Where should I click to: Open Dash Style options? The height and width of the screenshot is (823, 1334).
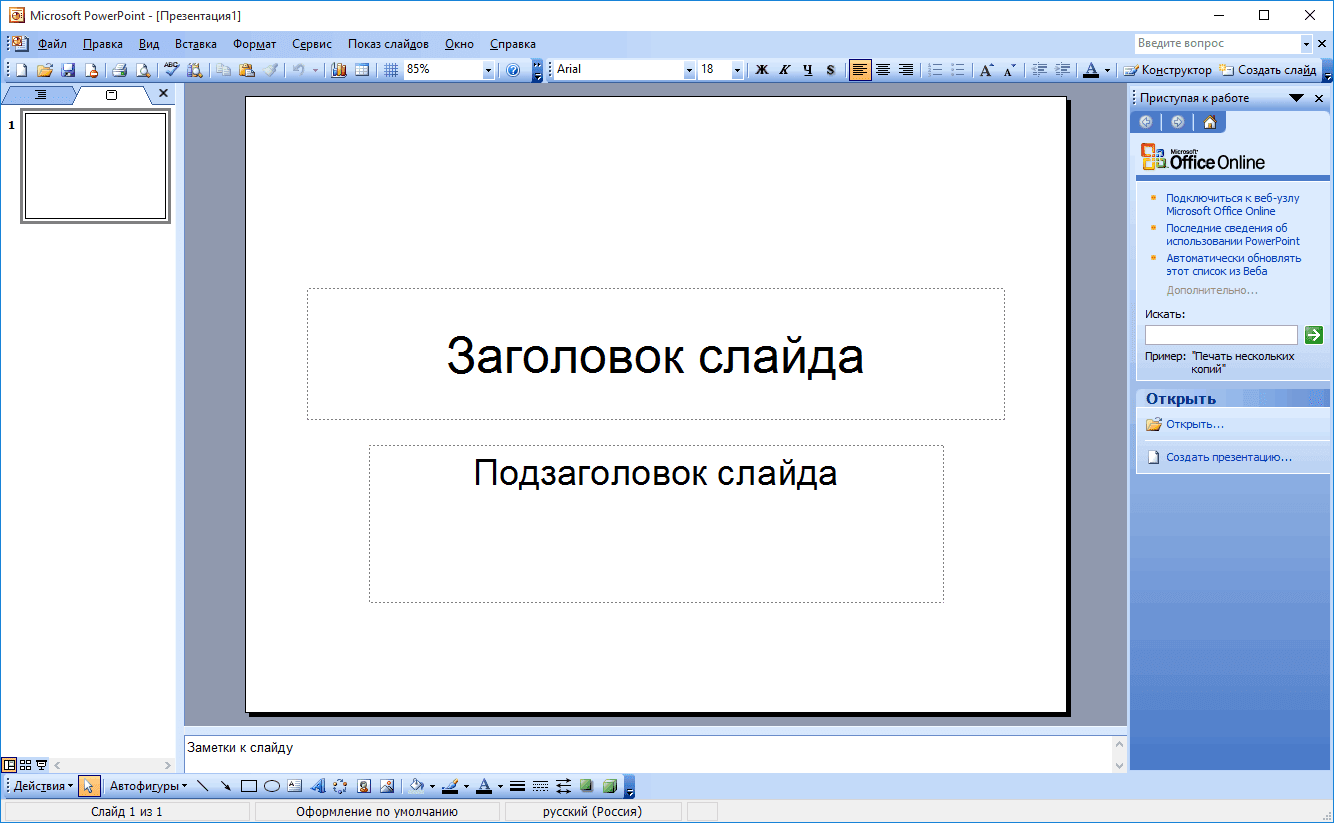tap(540, 786)
